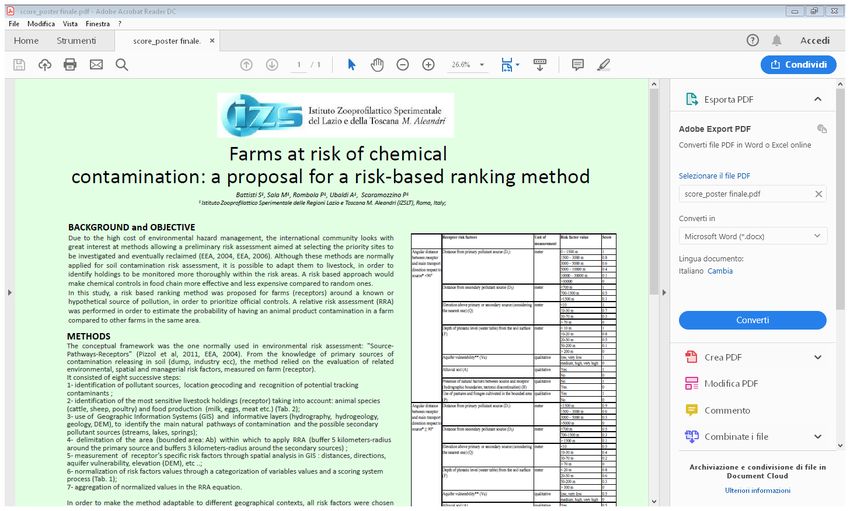This screenshot has height=511, width=850.
Task: Switch to the Strumenti tab
Action: [77, 41]
